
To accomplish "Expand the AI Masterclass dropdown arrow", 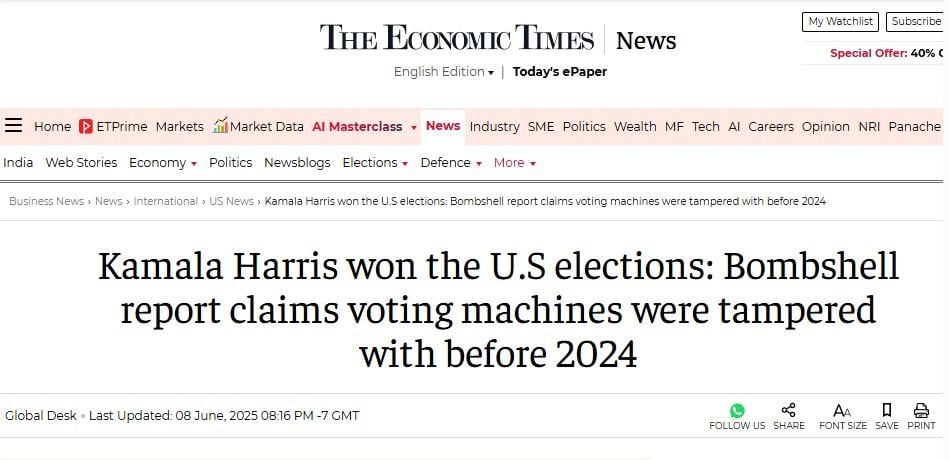I will tap(414, 128).
